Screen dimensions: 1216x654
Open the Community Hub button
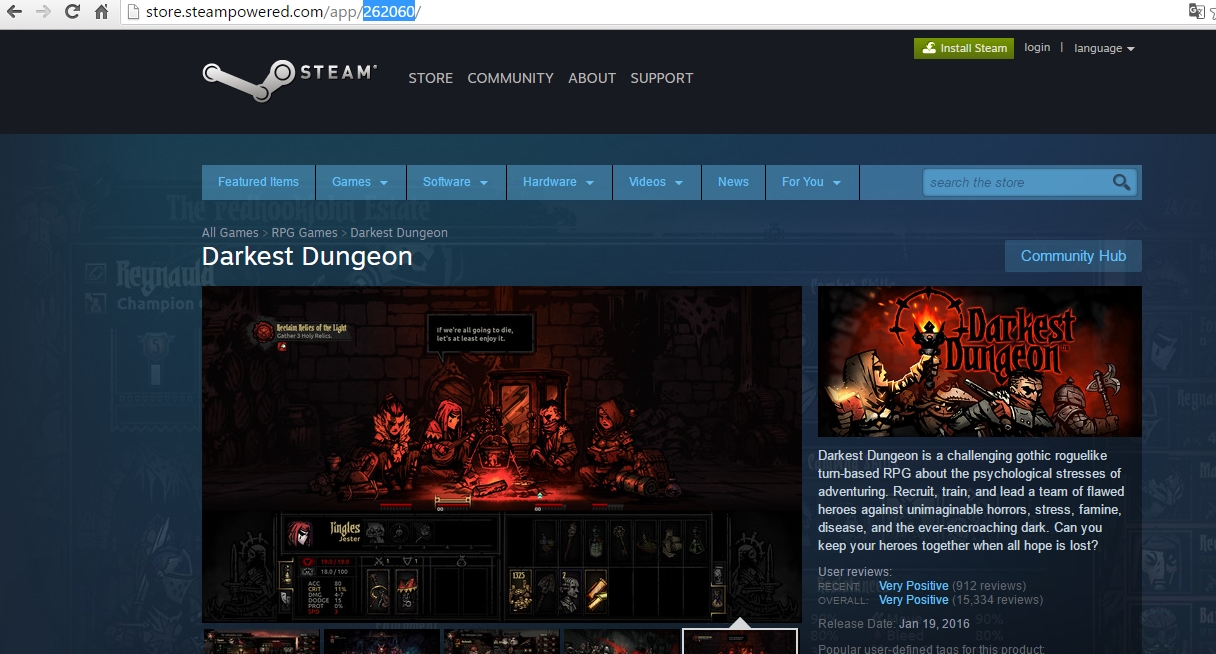point(1073,256)
